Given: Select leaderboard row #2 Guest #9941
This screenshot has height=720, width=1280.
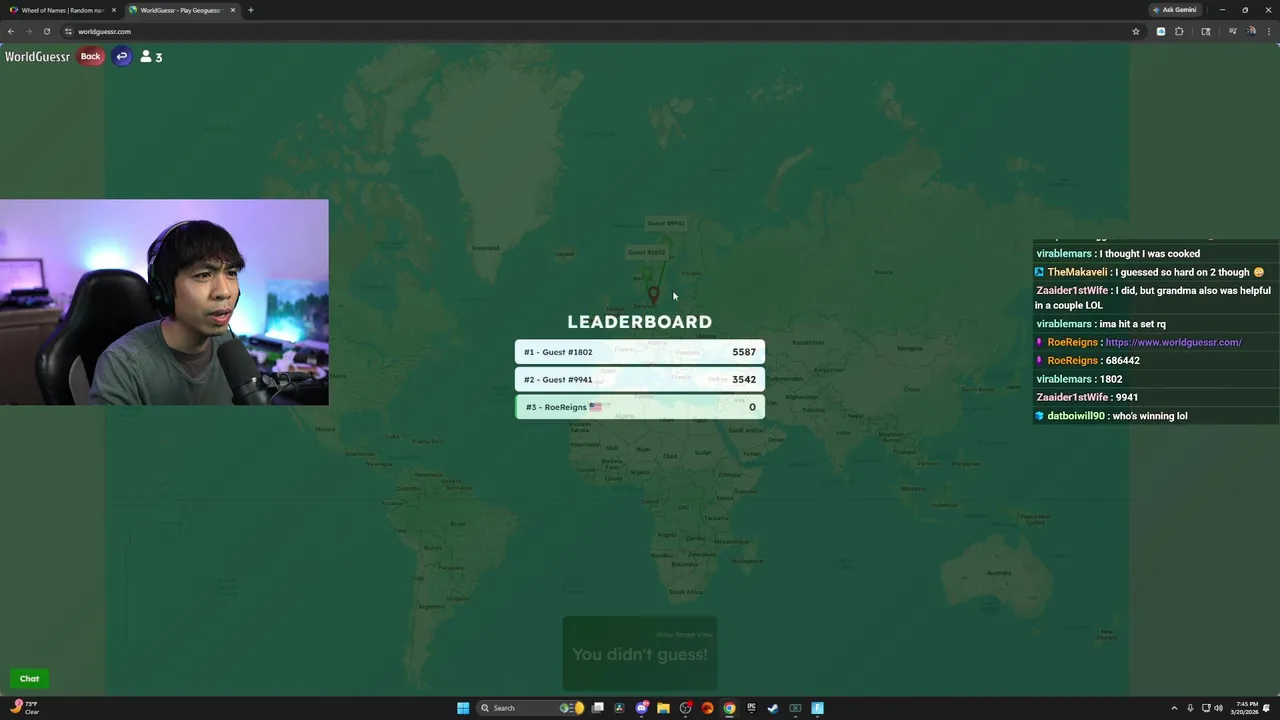Looking at the screenshot, I should [x=640, y=379].
